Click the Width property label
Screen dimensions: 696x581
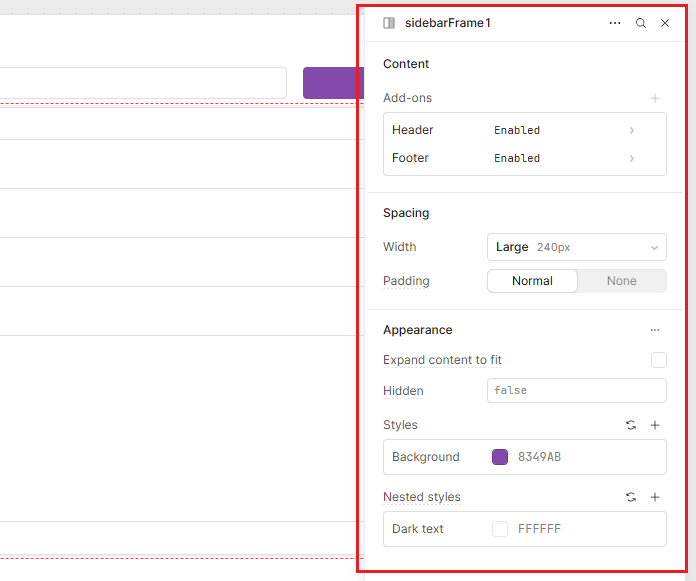pos(399,247)
